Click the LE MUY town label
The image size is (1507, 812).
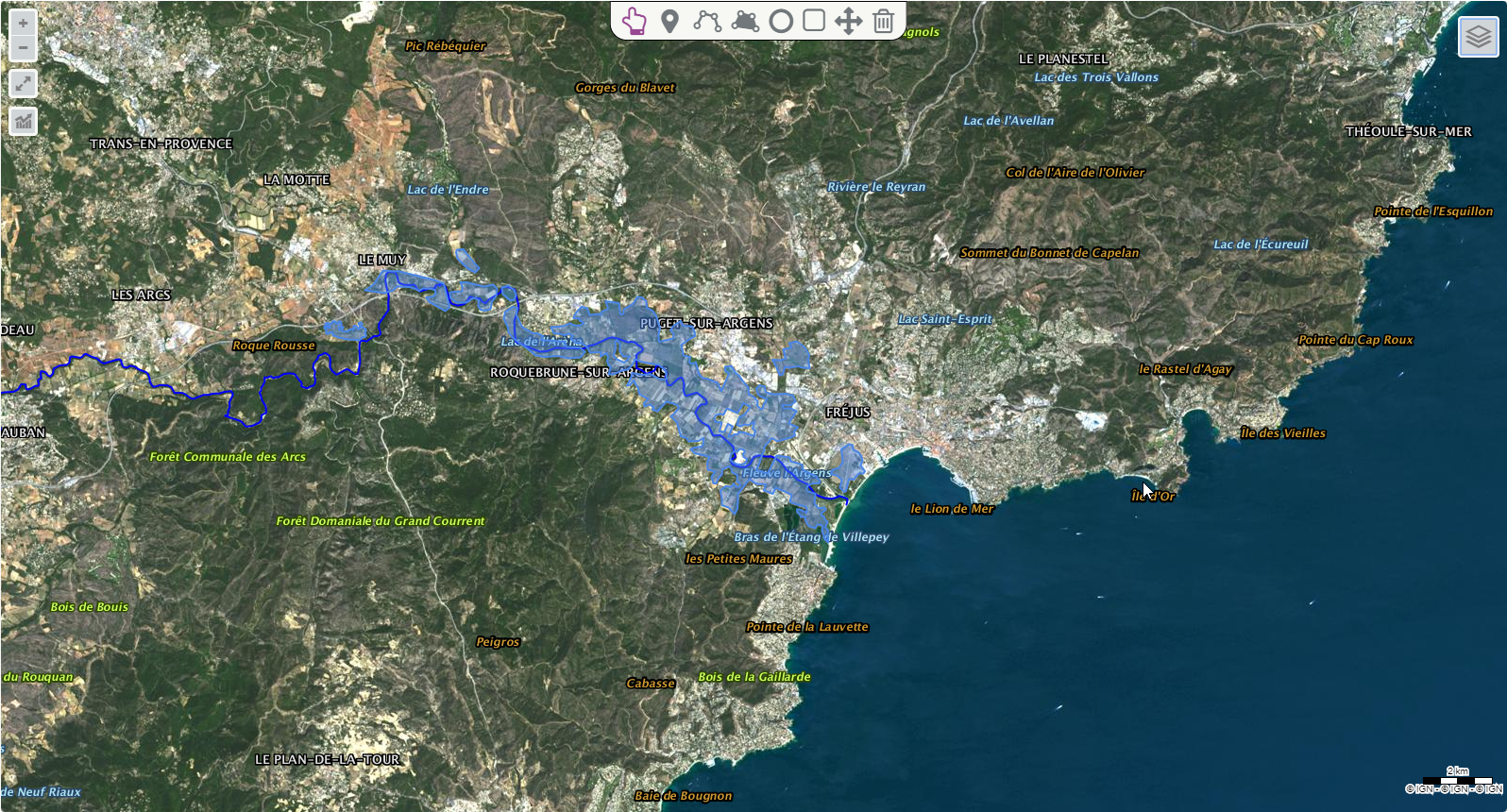point(382,260)
